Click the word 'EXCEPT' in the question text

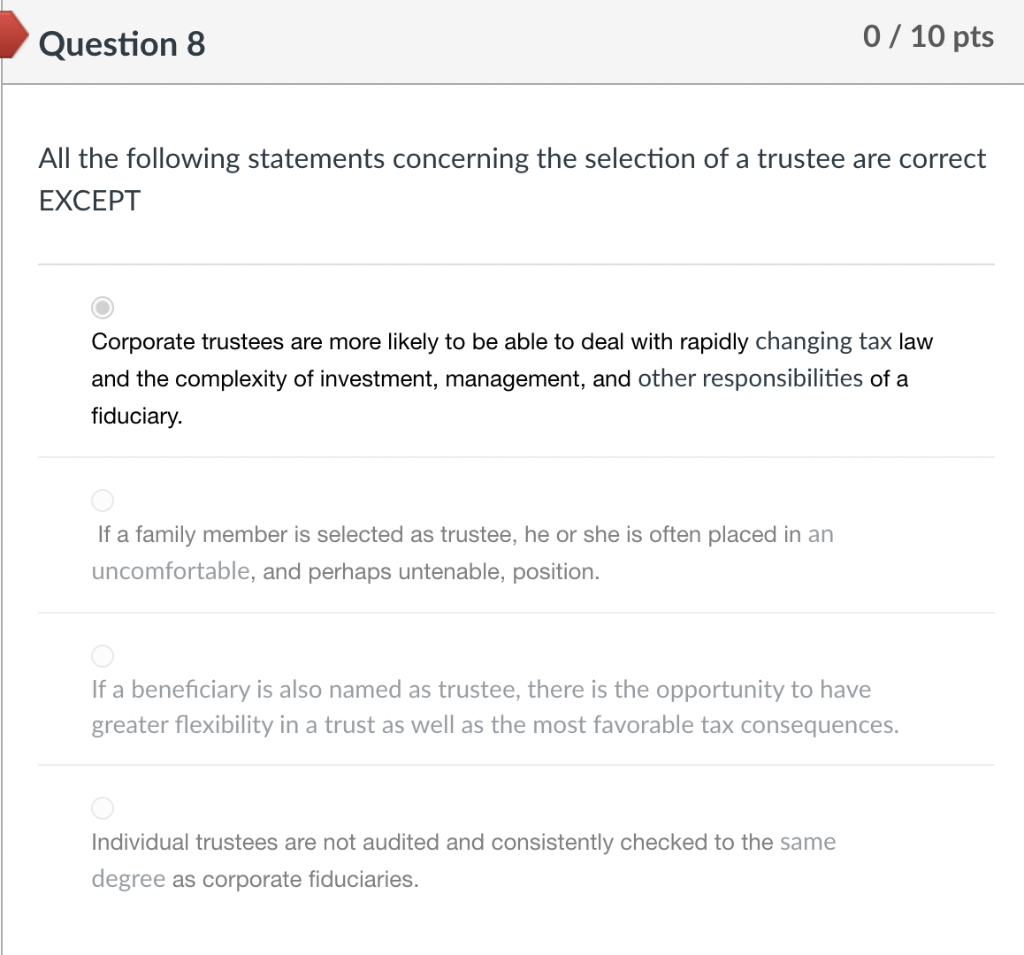click(86, 200)
